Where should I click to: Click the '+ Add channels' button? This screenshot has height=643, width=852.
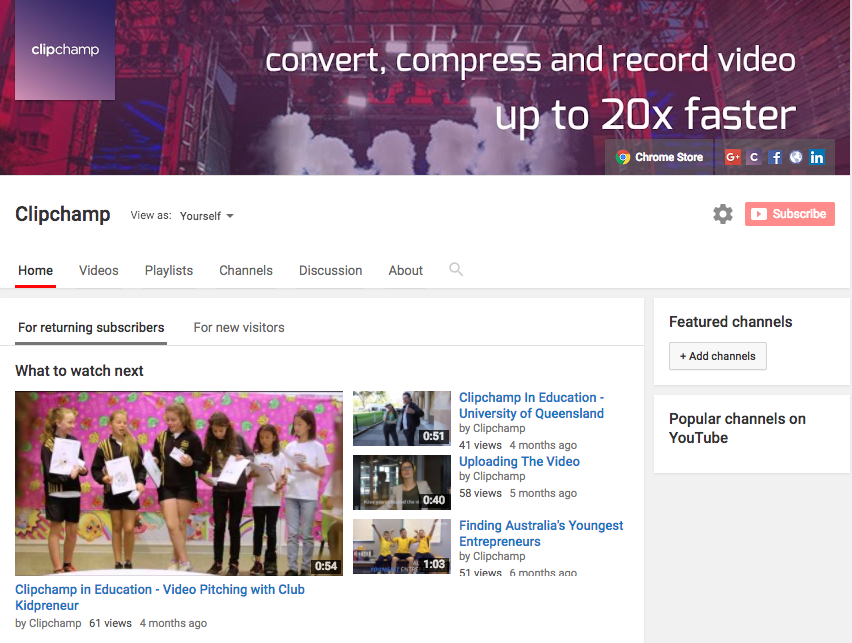pos(717,356)
